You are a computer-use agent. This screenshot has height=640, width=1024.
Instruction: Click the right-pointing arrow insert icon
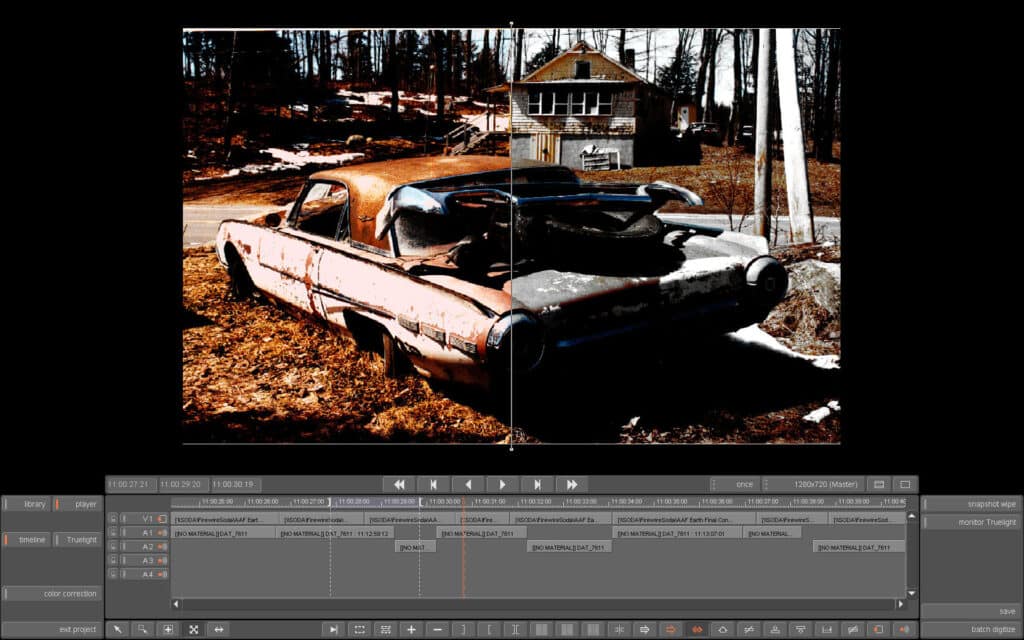pos(645,630)
